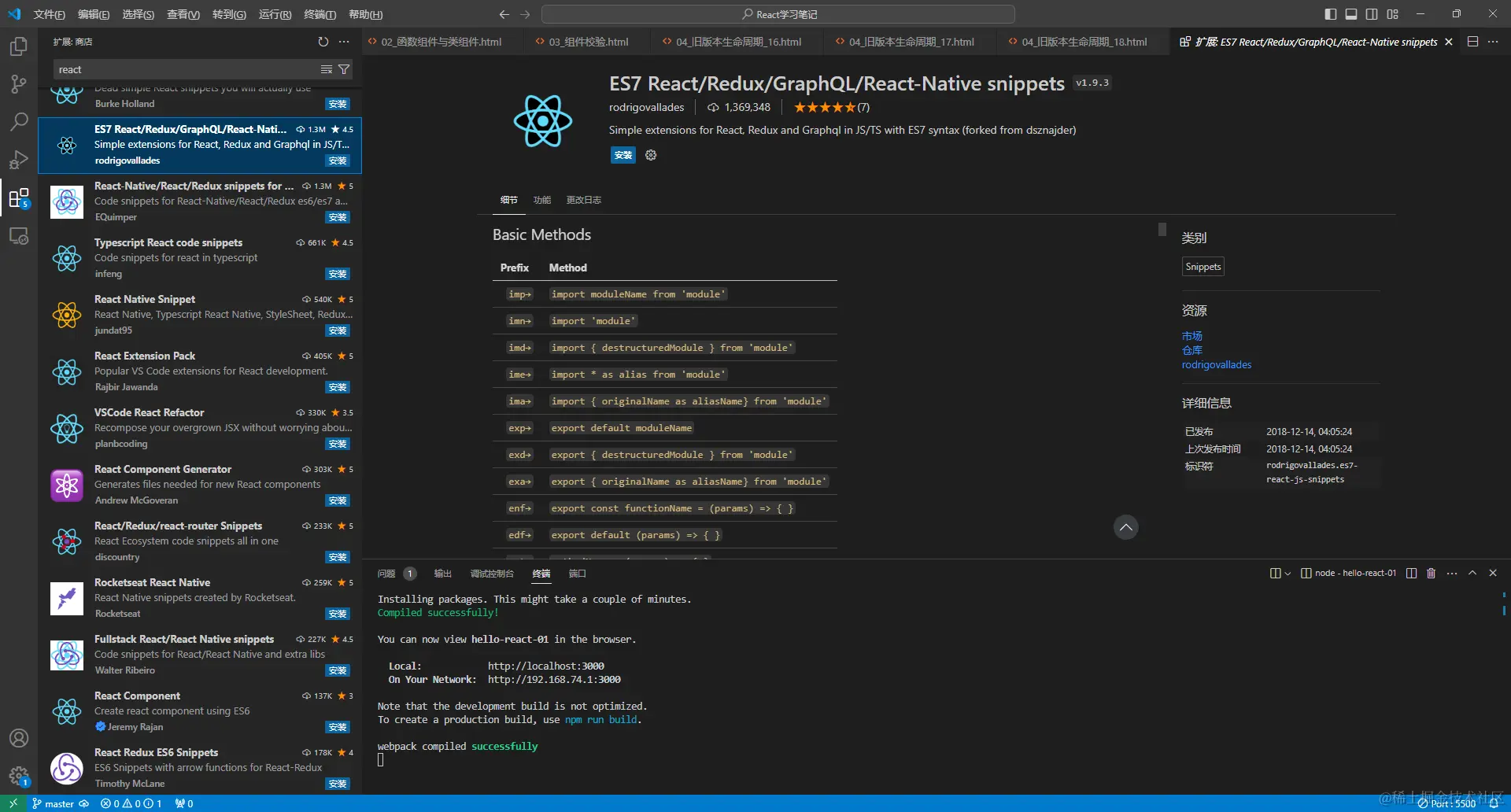Click the scroll-to-top arrow button

(x=1126, y=527)
